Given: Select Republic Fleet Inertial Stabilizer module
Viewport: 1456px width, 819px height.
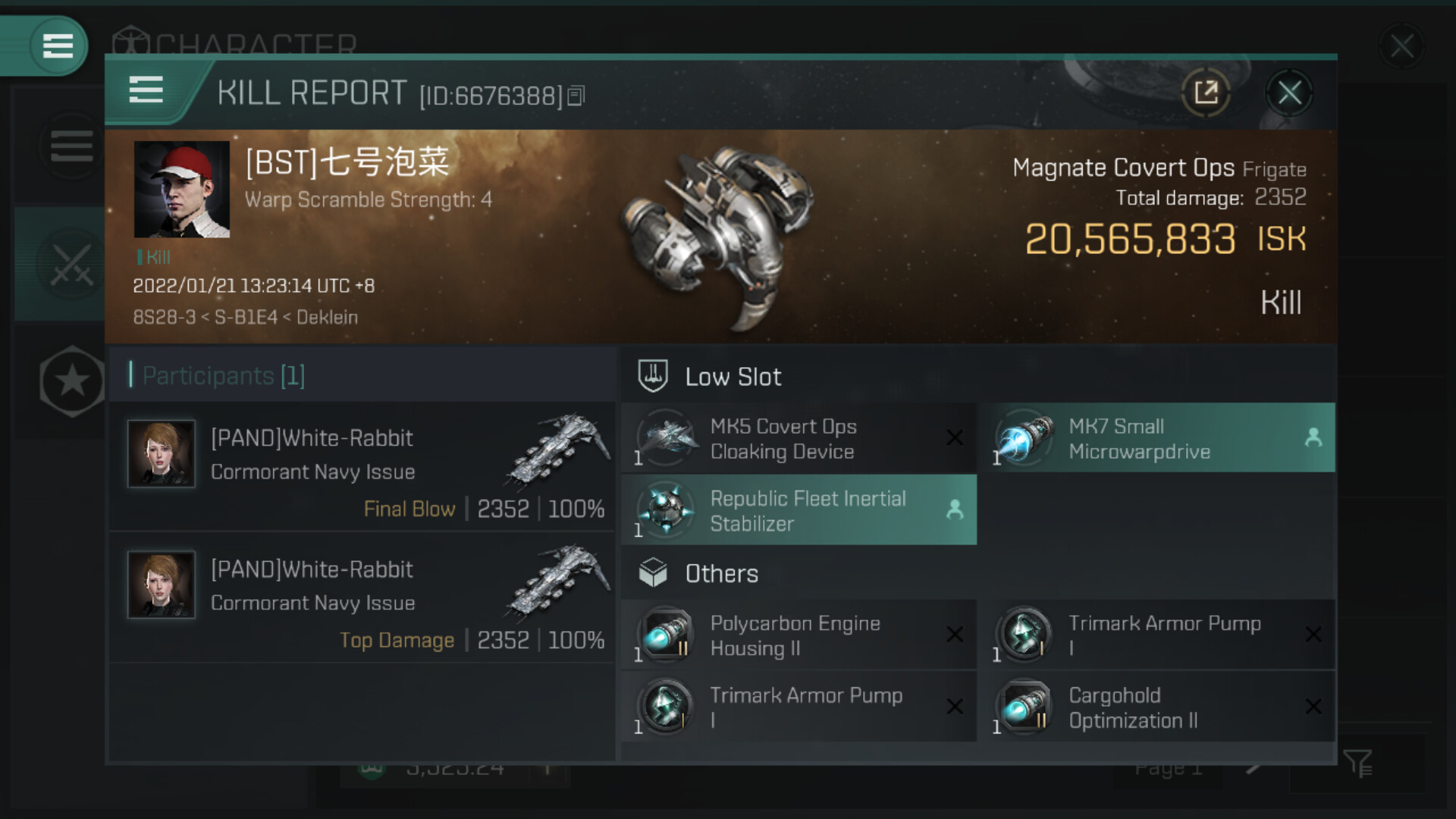Looking at the screenshot, I should coord(798,510).
